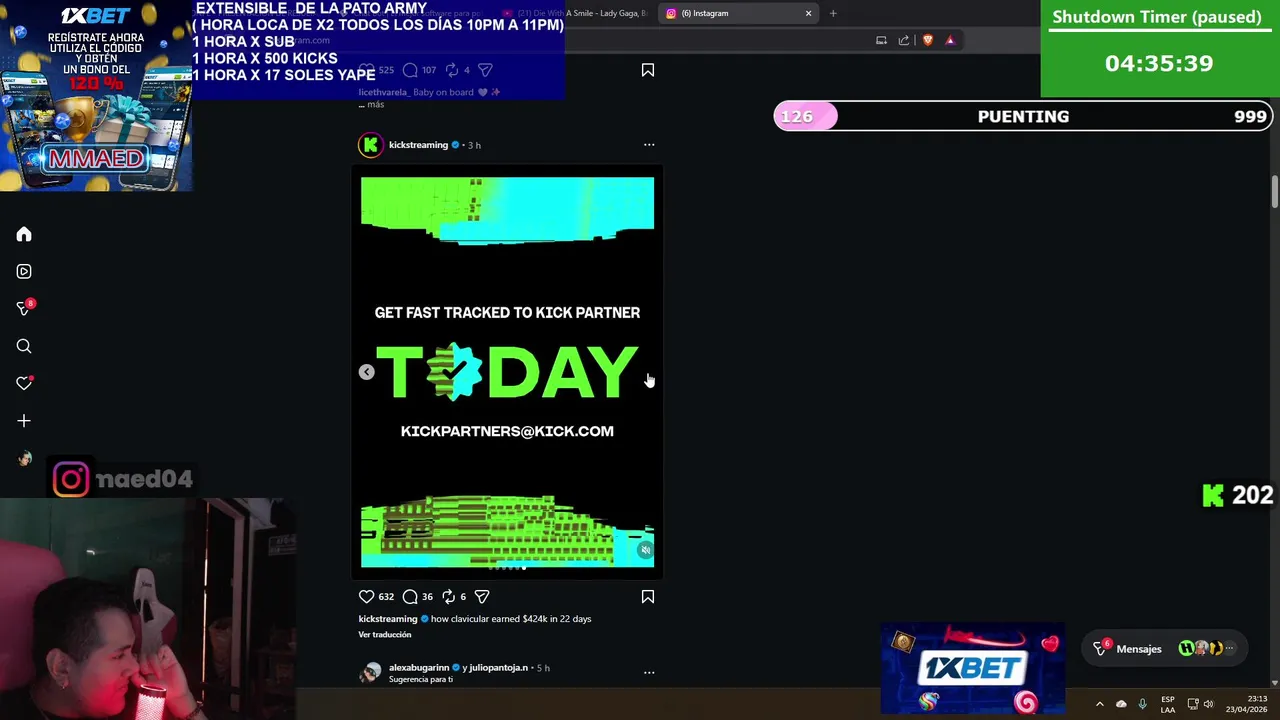Screen dimensions: 1280x720
Task: Expand caption with 'más' link
Action: [375, 104]
